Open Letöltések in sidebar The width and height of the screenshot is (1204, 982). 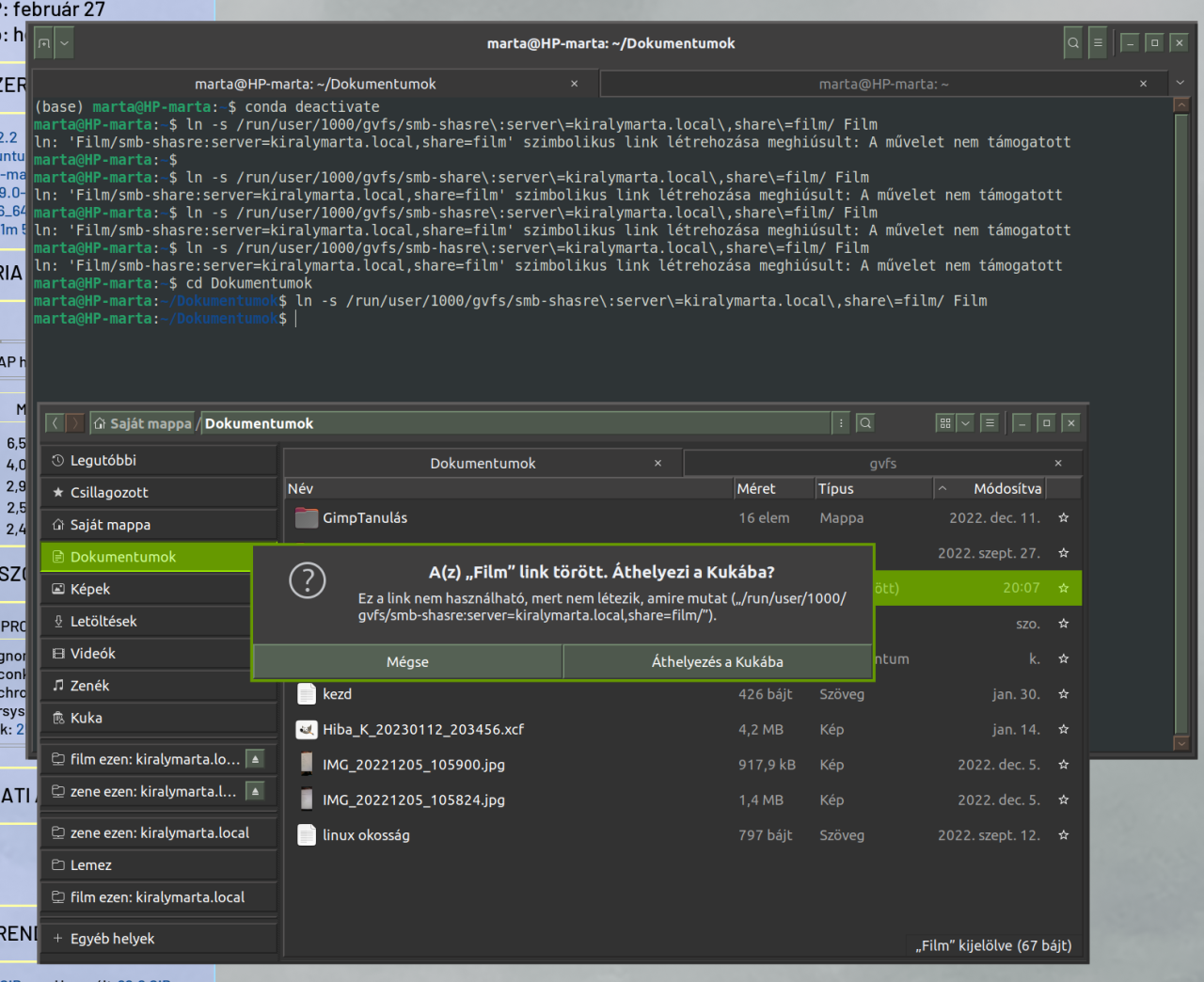click(148, 621)
